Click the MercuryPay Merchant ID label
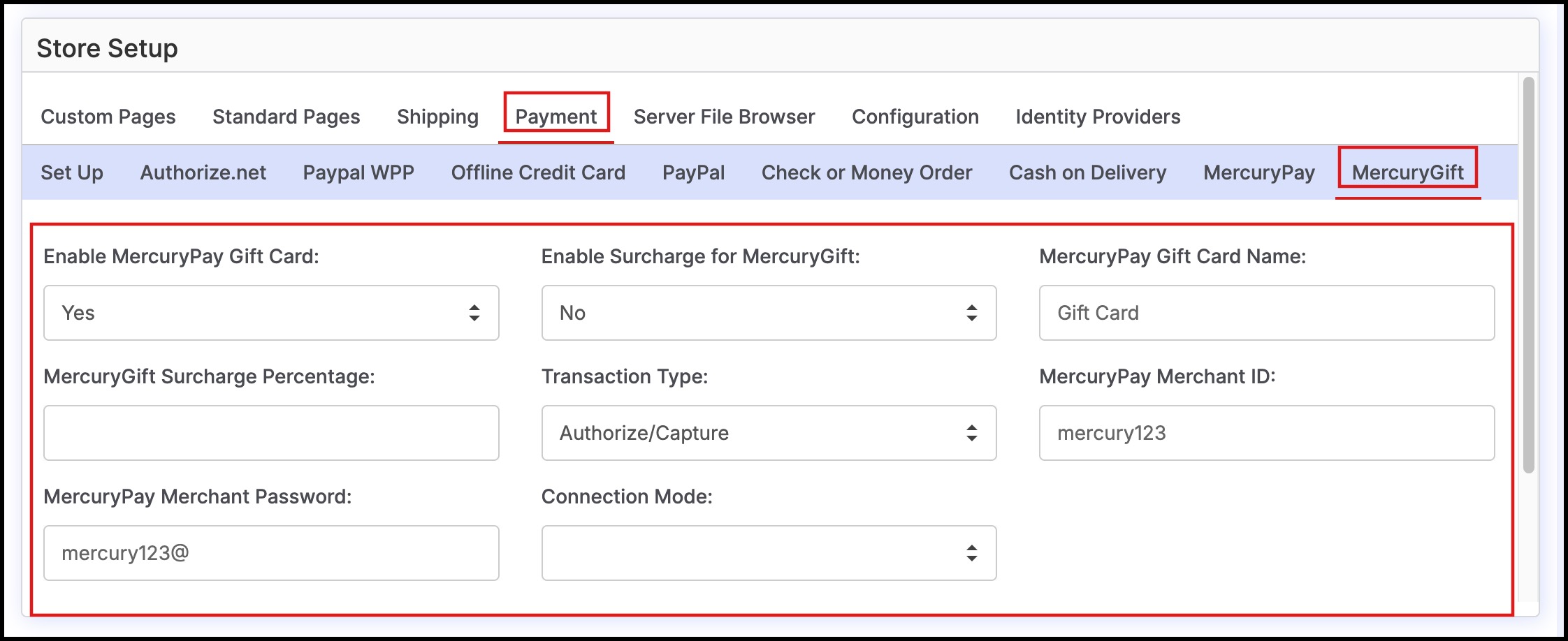The width and height of the screenshot is (1568, 641). [1157, 376]
